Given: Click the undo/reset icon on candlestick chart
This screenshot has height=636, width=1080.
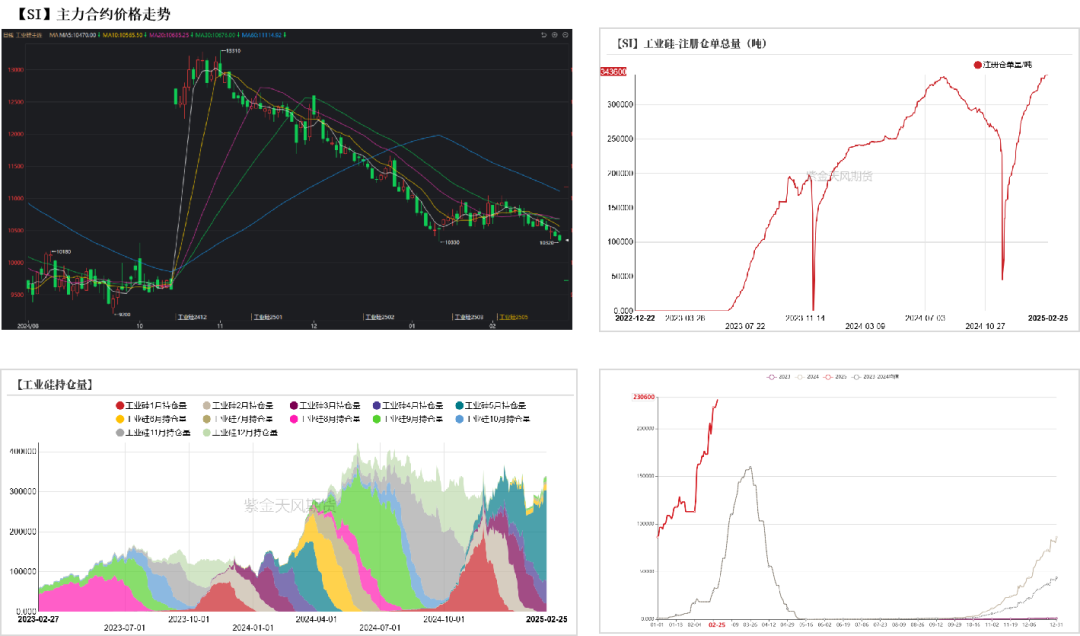Looking at the screenshot, I should click(x=543, y=35).
